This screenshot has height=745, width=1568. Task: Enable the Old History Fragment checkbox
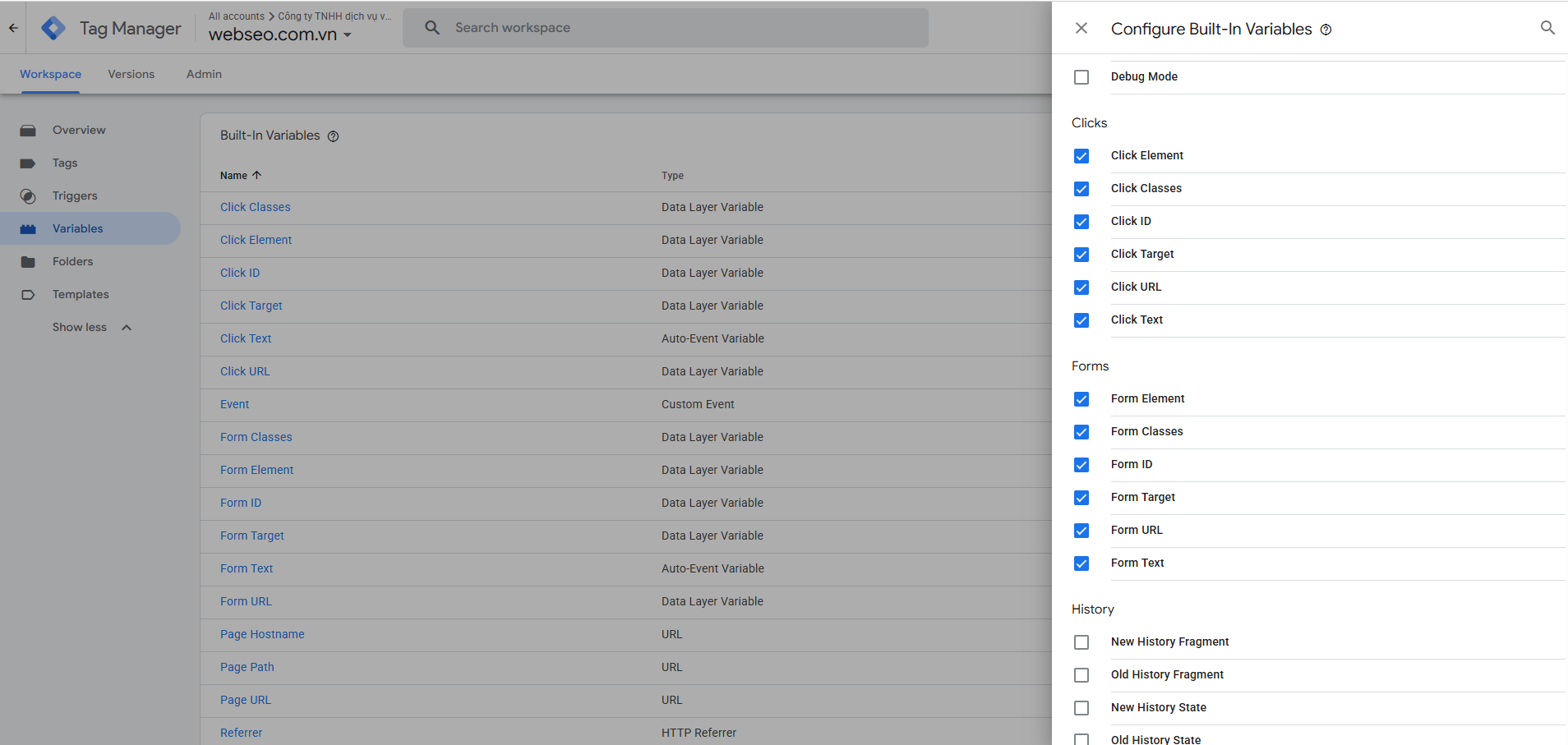coord(1081,675)
